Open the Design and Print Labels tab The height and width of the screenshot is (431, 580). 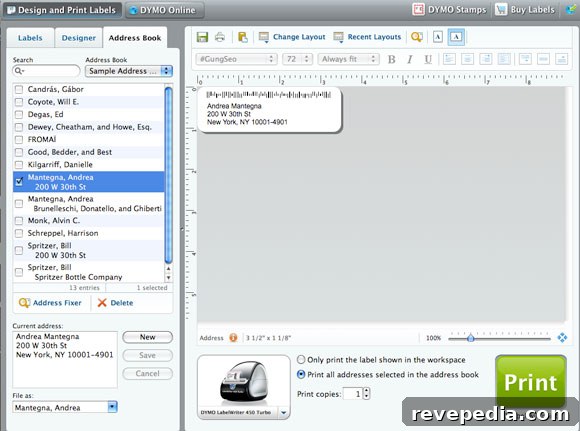[x=62, y=10]
